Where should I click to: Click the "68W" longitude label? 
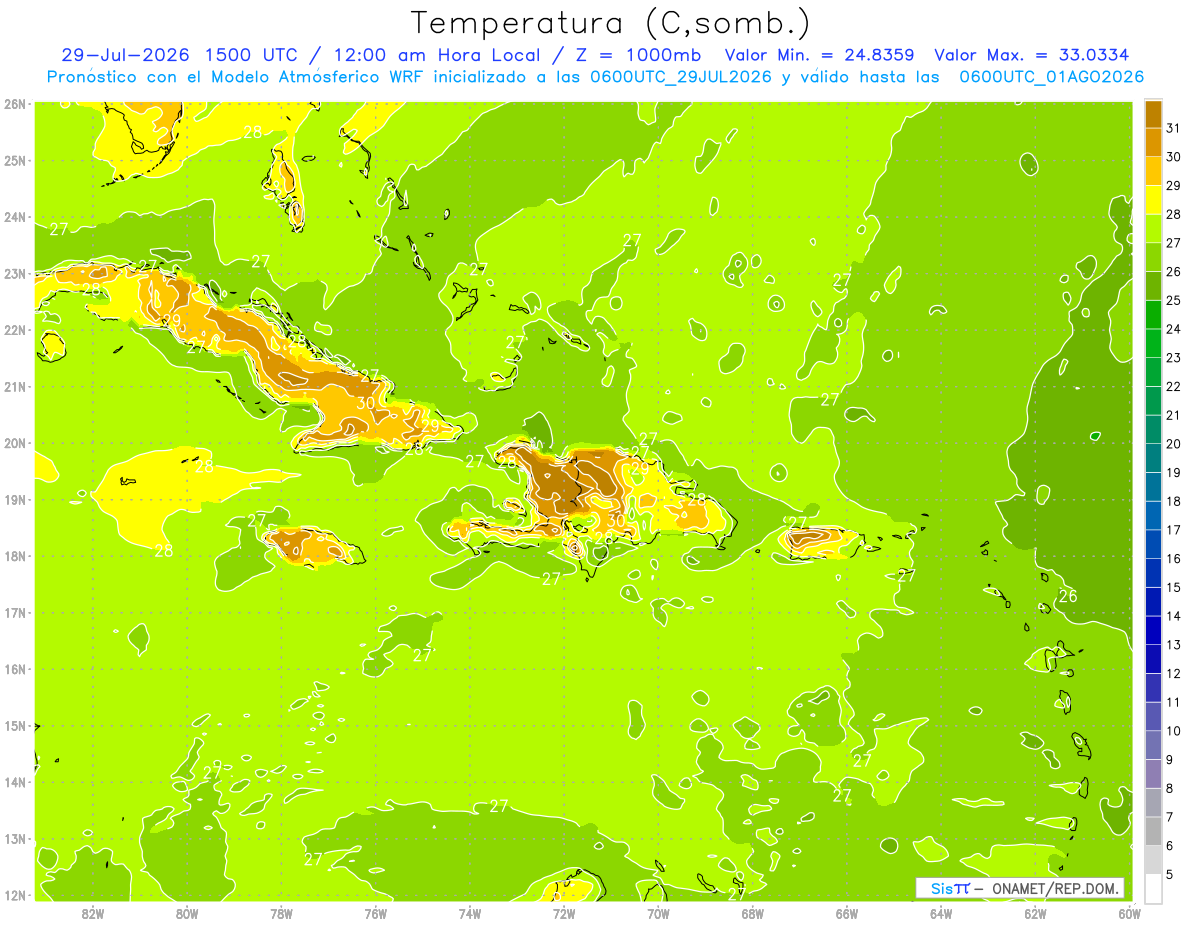[x=753, y=913]
